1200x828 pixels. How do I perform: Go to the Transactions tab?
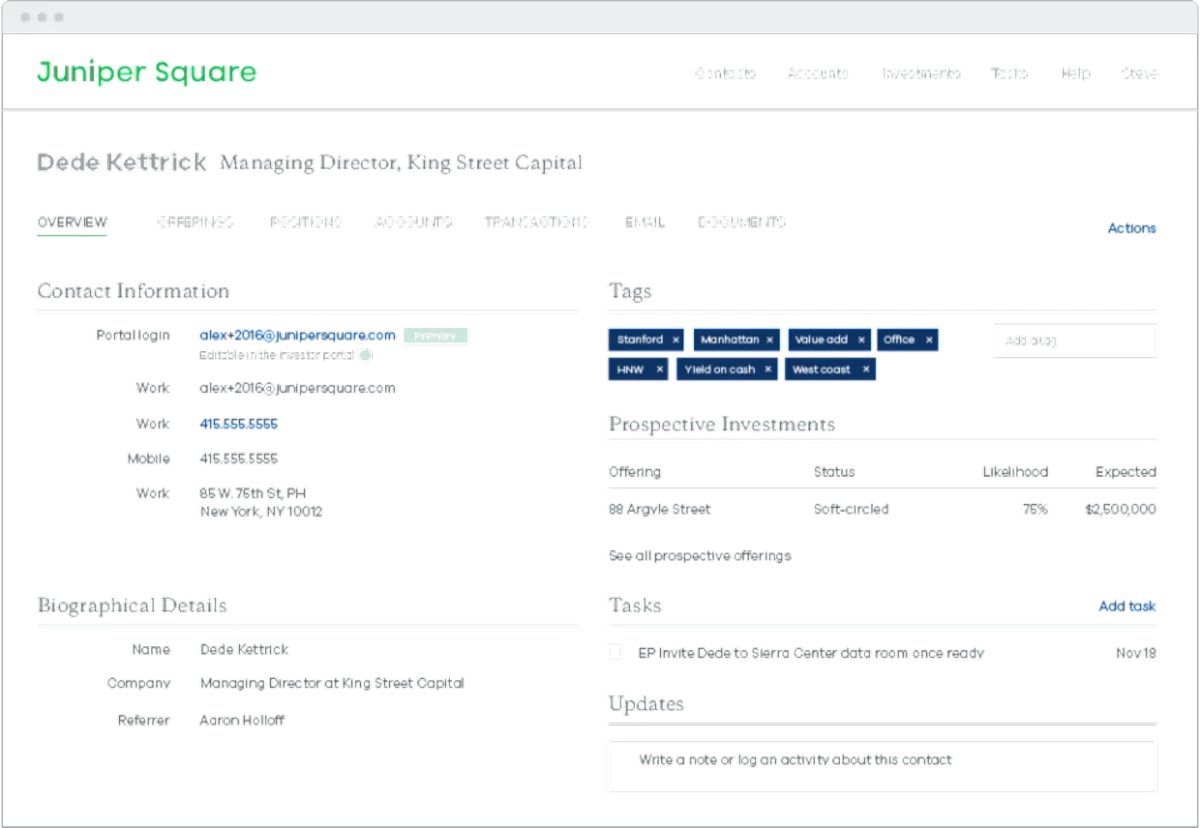(536, 222)
